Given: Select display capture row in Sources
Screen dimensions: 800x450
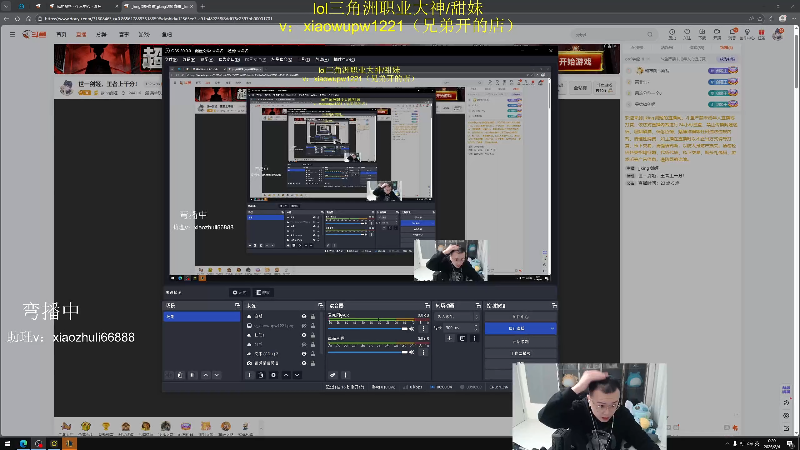Looking at the screenshot, I should point(280,326).
